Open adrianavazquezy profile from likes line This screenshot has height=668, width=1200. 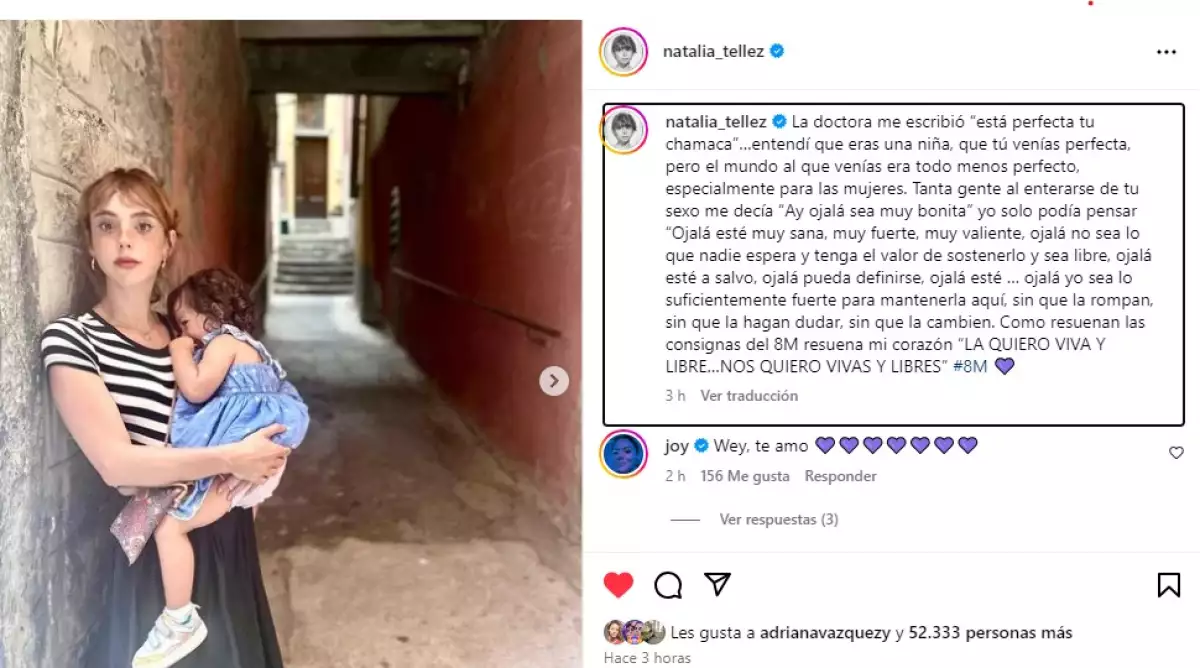825,633
